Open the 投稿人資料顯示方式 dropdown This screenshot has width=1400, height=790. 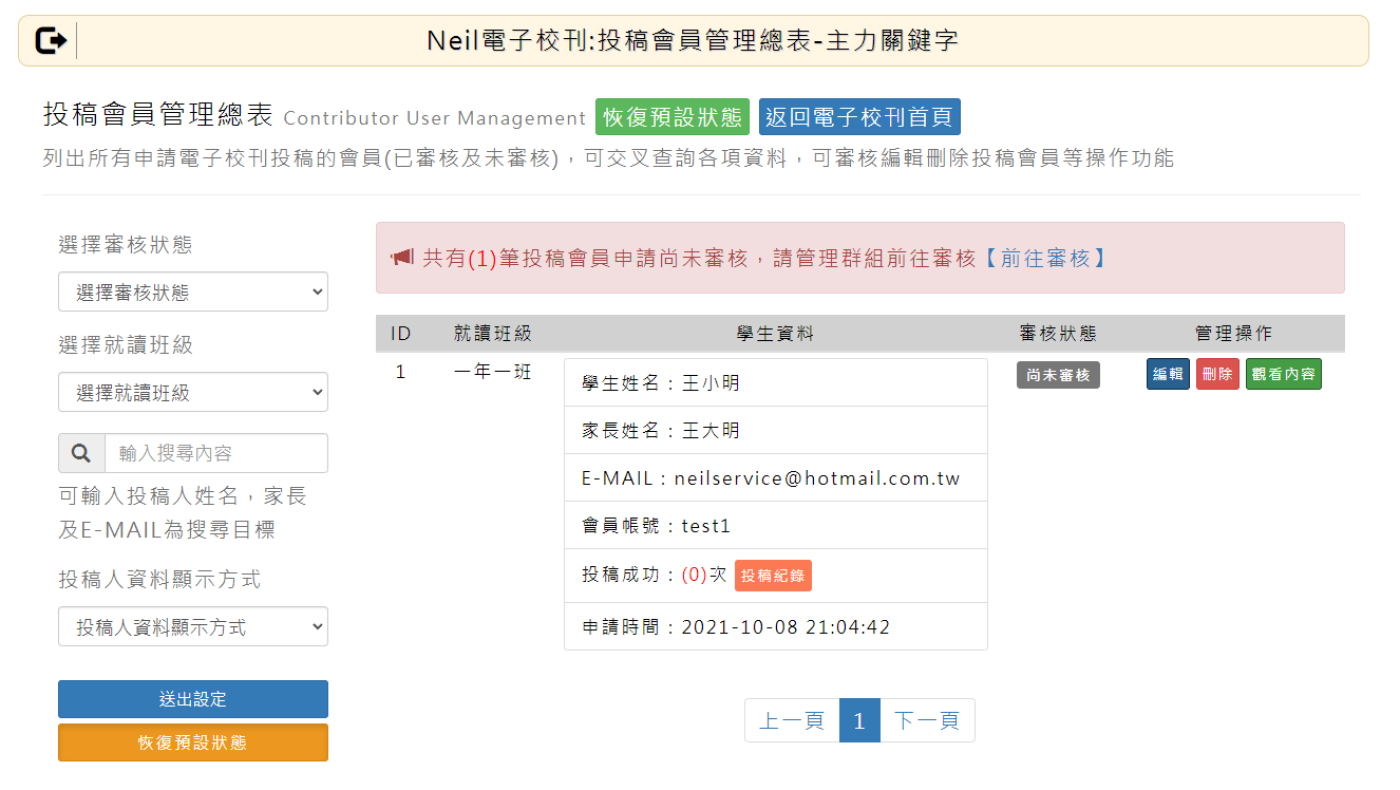193,627
